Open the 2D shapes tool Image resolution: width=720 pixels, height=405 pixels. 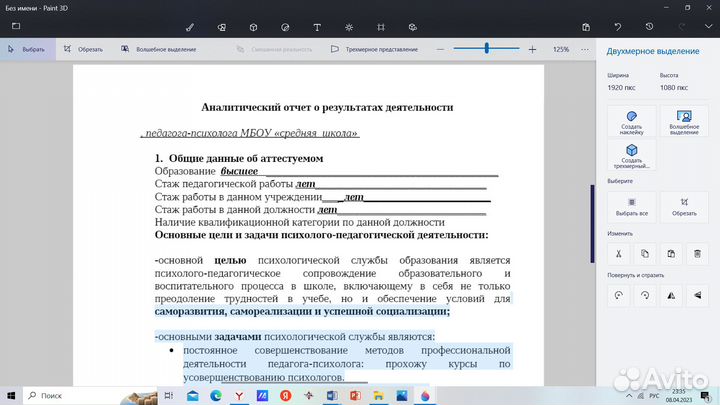tap(221, 27)
